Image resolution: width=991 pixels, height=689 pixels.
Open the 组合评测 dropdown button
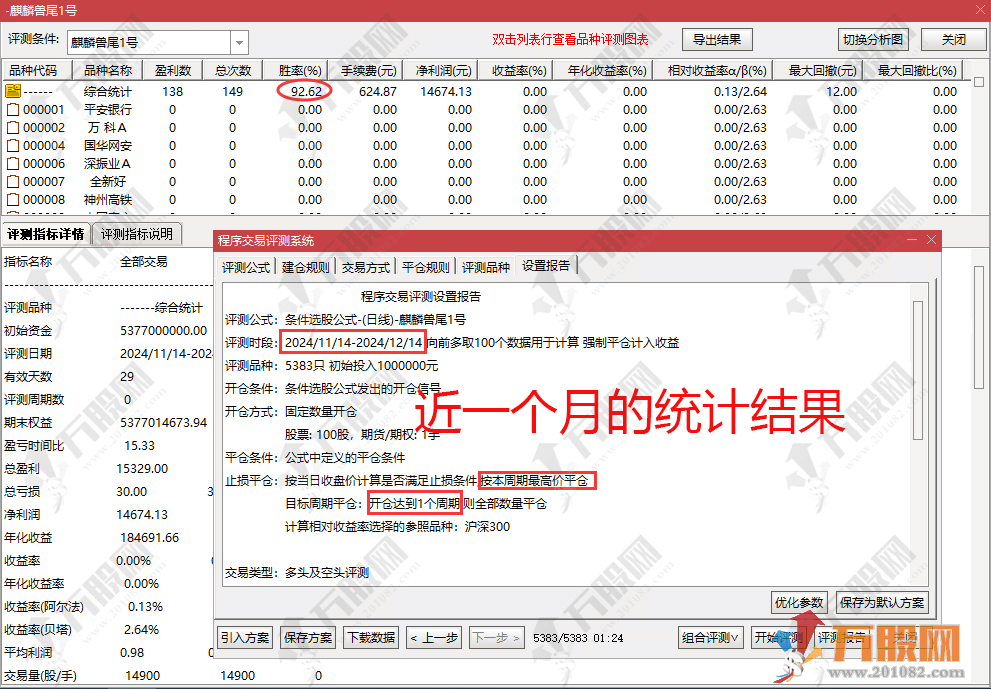click(x=710, y=637)
